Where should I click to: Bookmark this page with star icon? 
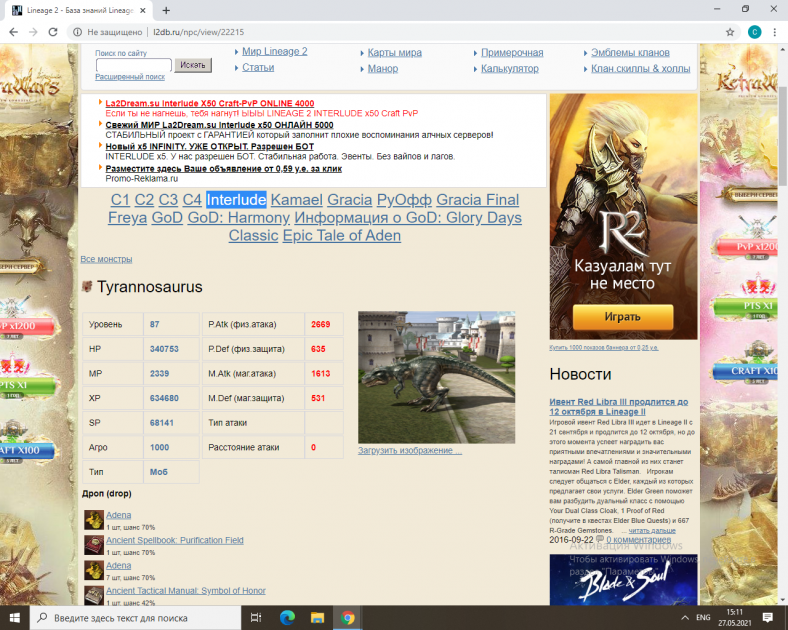coord(730,32)
